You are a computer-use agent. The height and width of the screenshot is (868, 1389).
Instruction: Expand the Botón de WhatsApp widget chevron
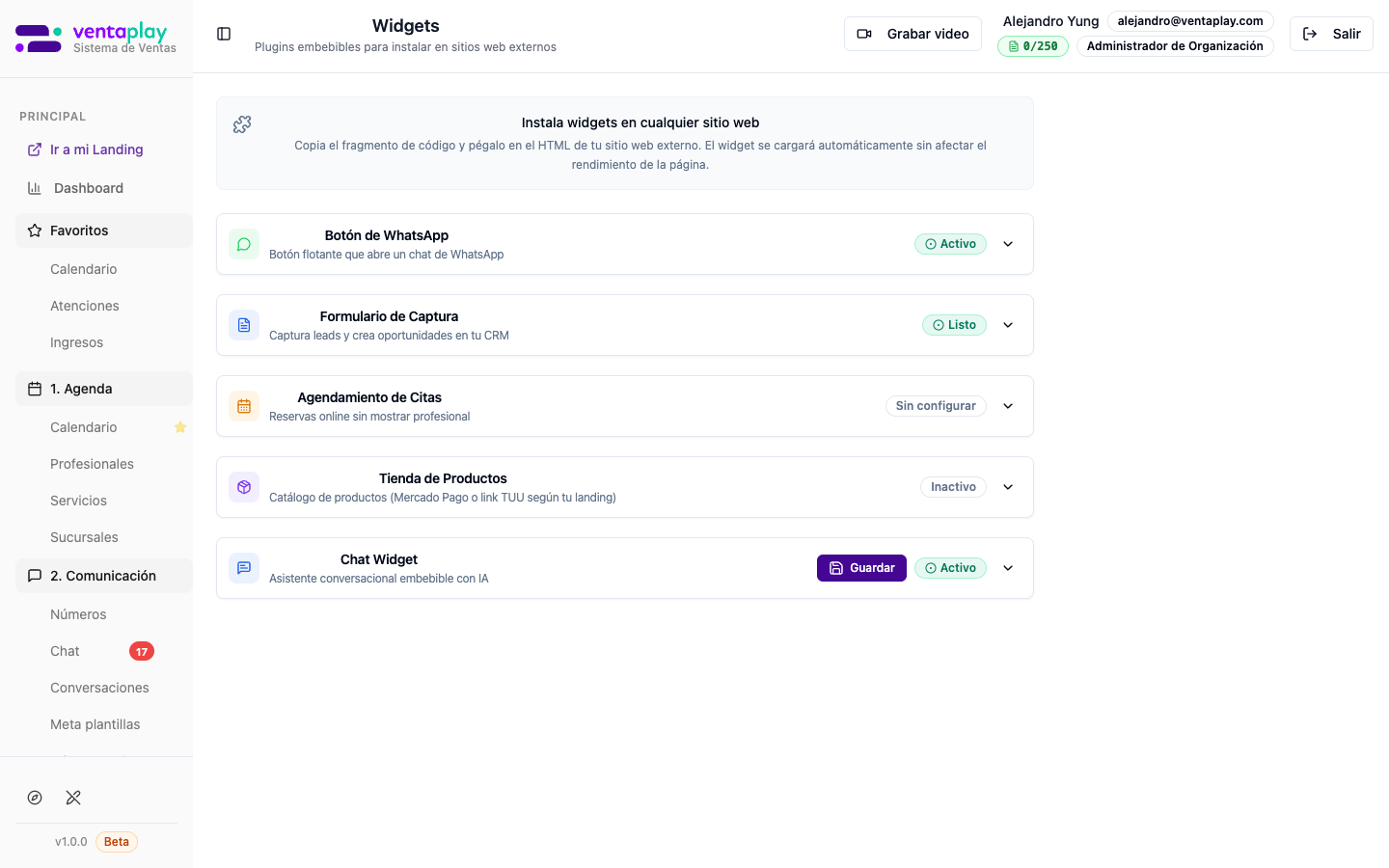point(1008,244)
